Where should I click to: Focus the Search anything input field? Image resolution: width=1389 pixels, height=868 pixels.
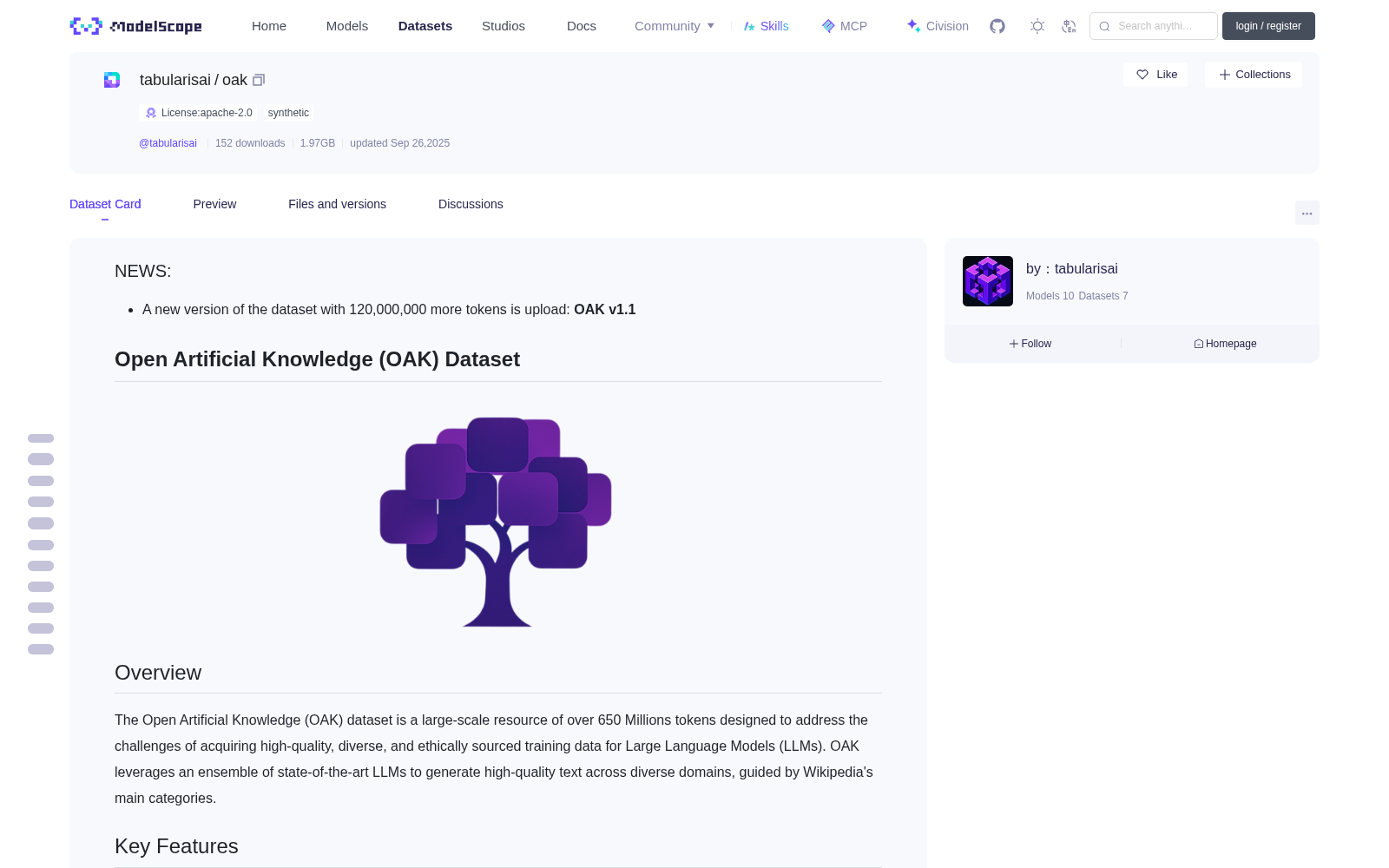(1154, 26)
